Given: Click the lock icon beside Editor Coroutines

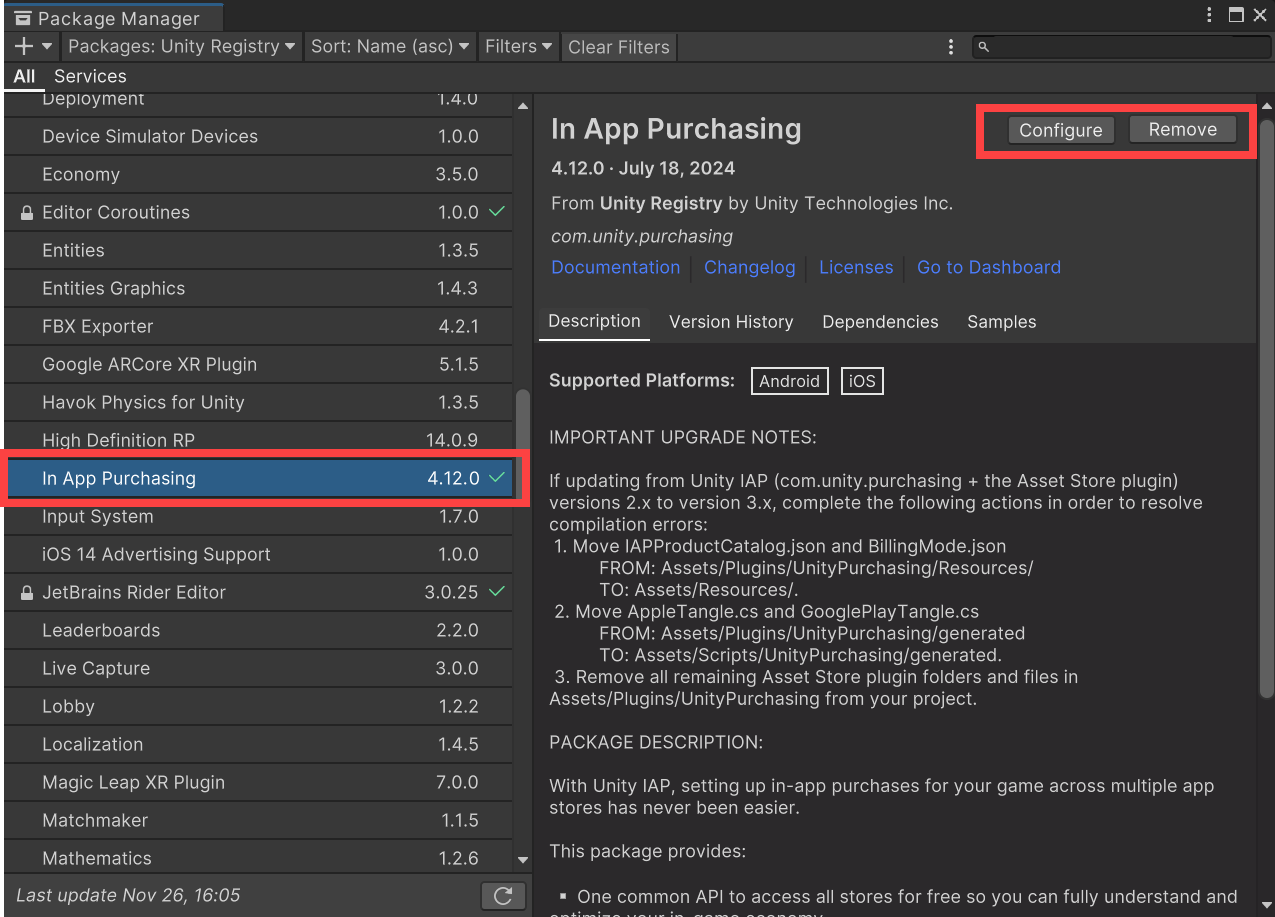Looking at the screenshot, I should [x=27, y=213].
